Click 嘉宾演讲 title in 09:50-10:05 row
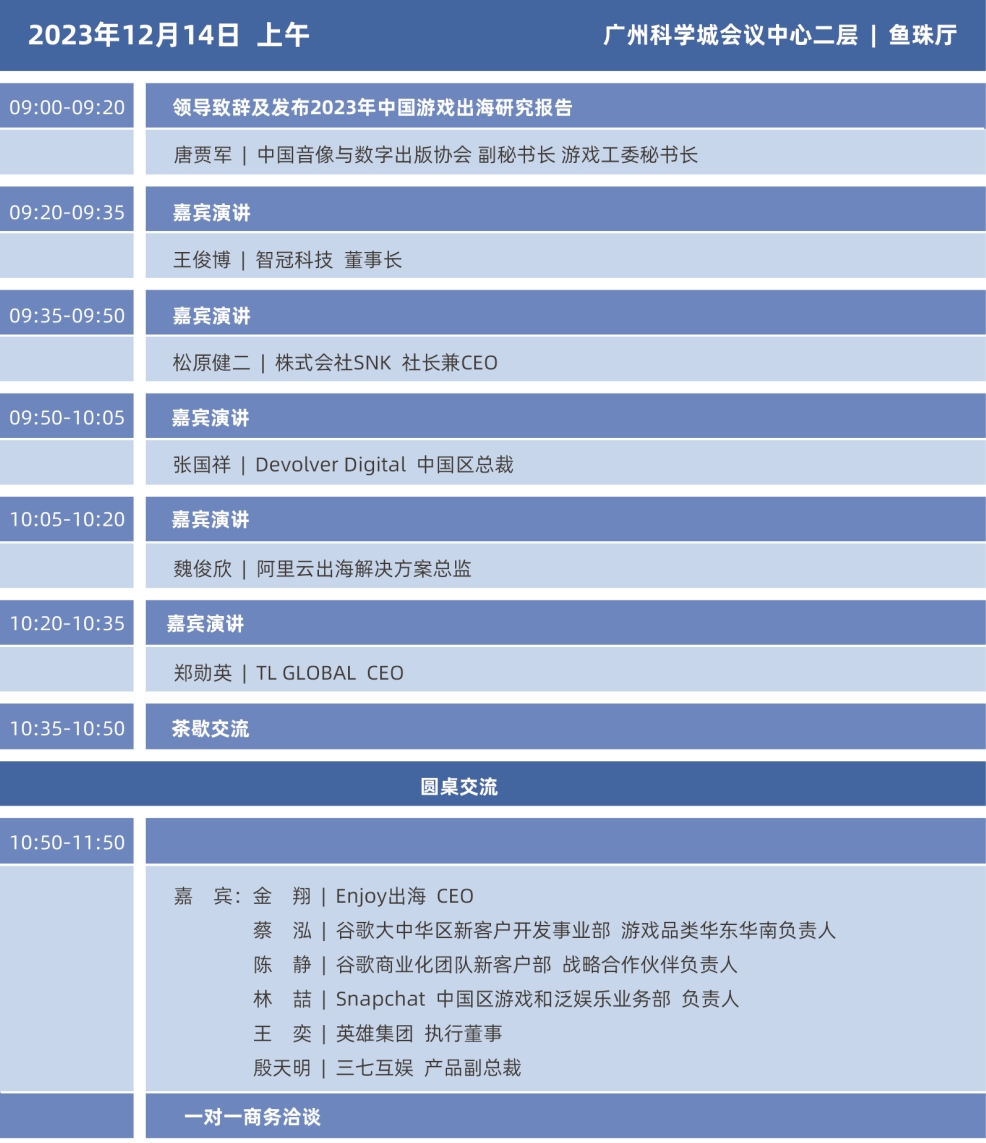The width and height of the screenshot is (986, 1143). [x=211, y=418]
